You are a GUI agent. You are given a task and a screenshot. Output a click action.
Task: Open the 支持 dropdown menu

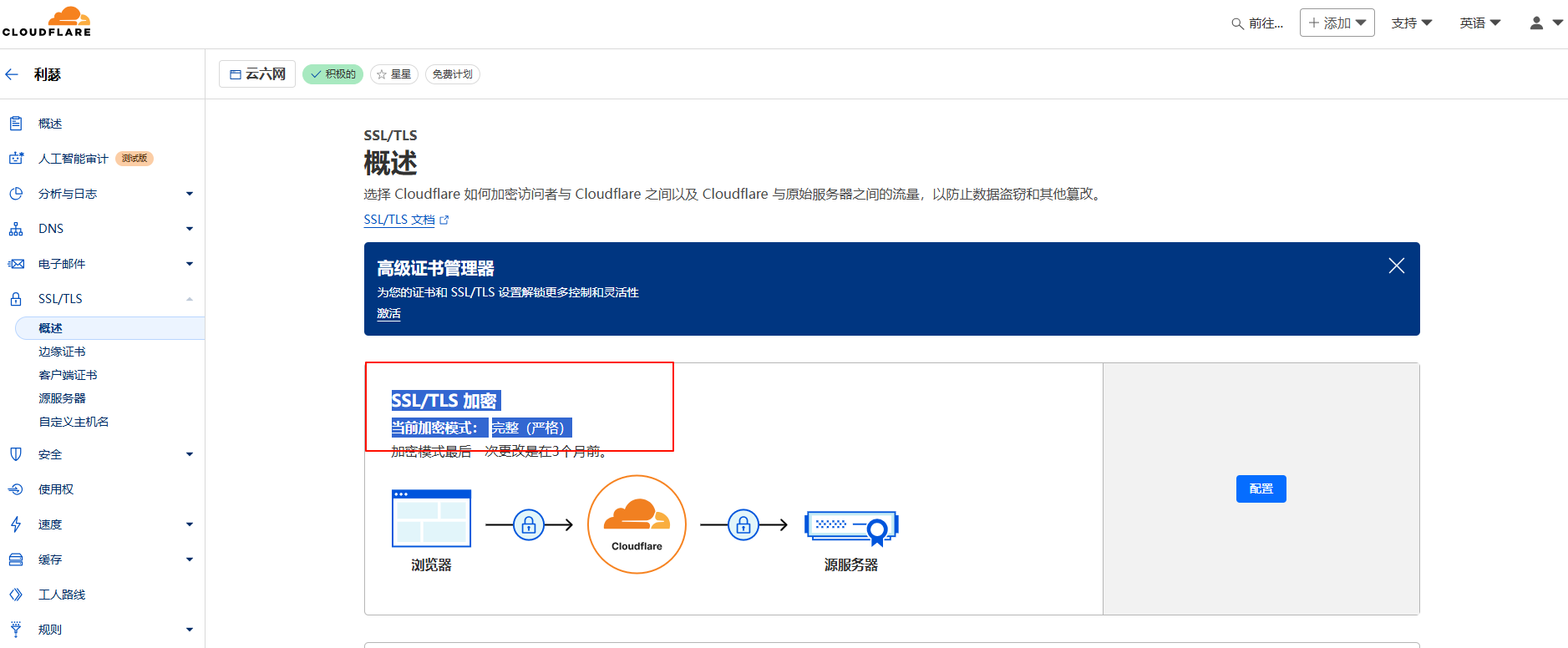(x=1412, y=23)
